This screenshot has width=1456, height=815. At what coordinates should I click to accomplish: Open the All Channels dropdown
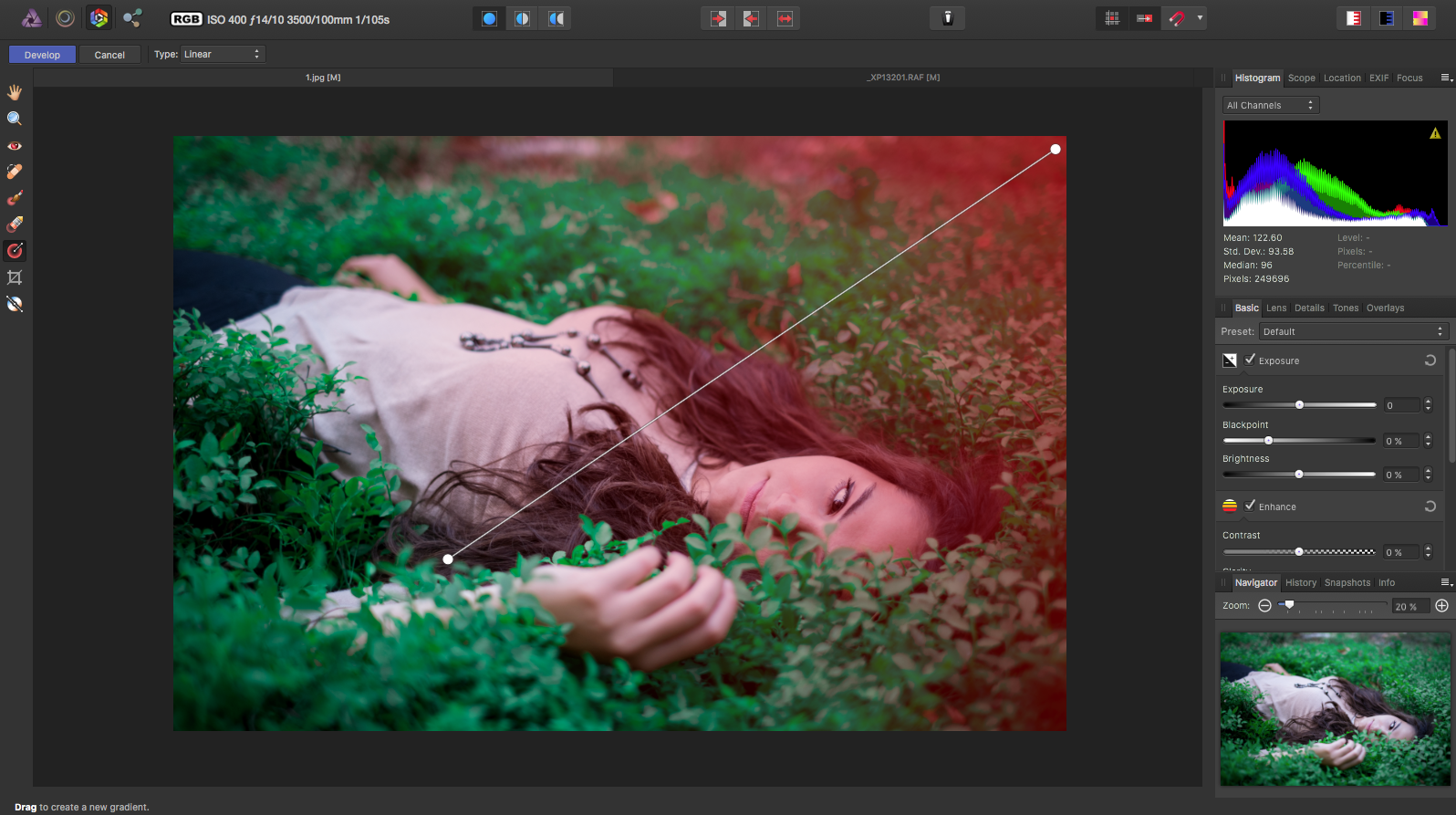point(1271,105)
